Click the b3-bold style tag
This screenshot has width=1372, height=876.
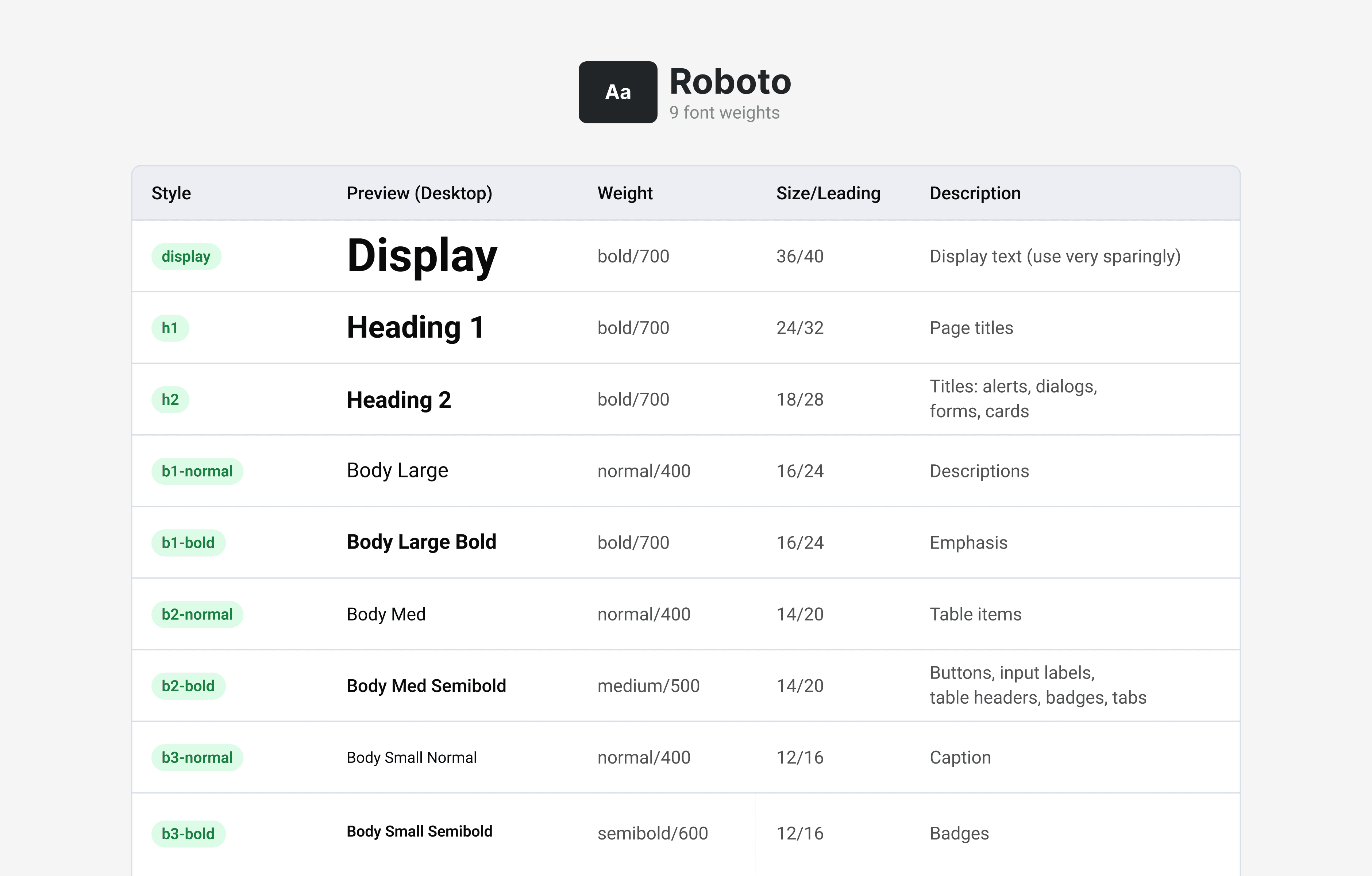click(x=188, y=834)
